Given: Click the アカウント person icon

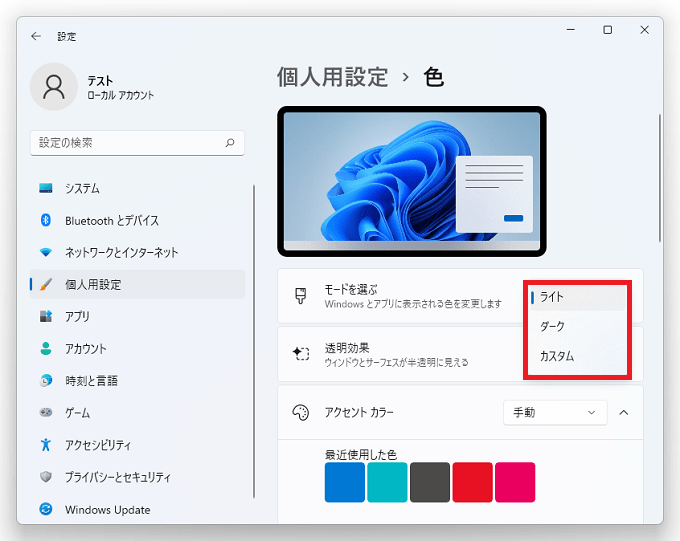Looking at the screenshot, I should 46,348.
